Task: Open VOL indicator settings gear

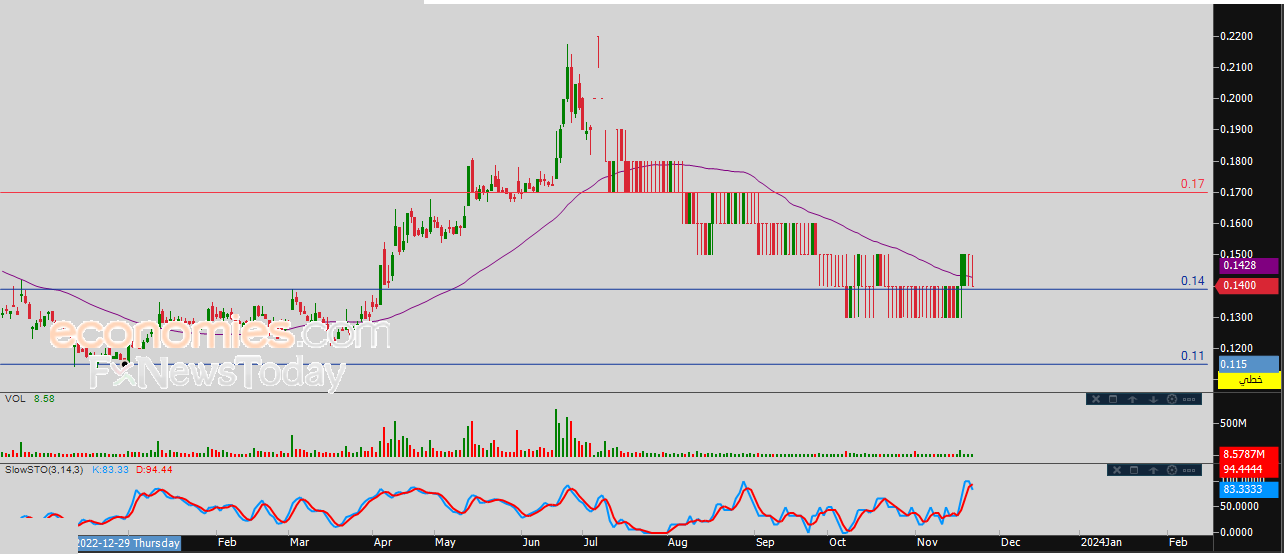Action: [x=1172, y=399]
